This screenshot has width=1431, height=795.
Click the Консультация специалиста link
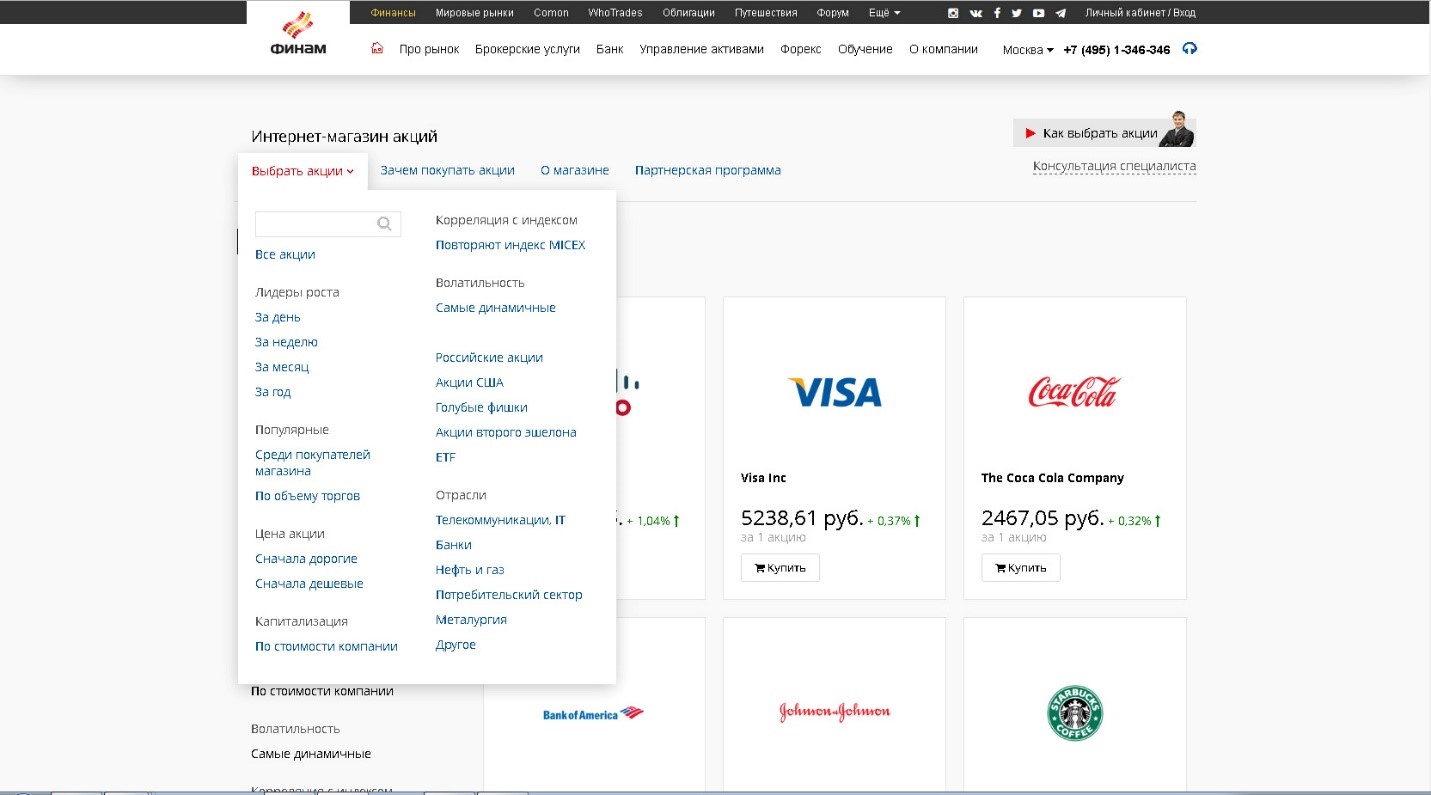(x=1114, y=166)
